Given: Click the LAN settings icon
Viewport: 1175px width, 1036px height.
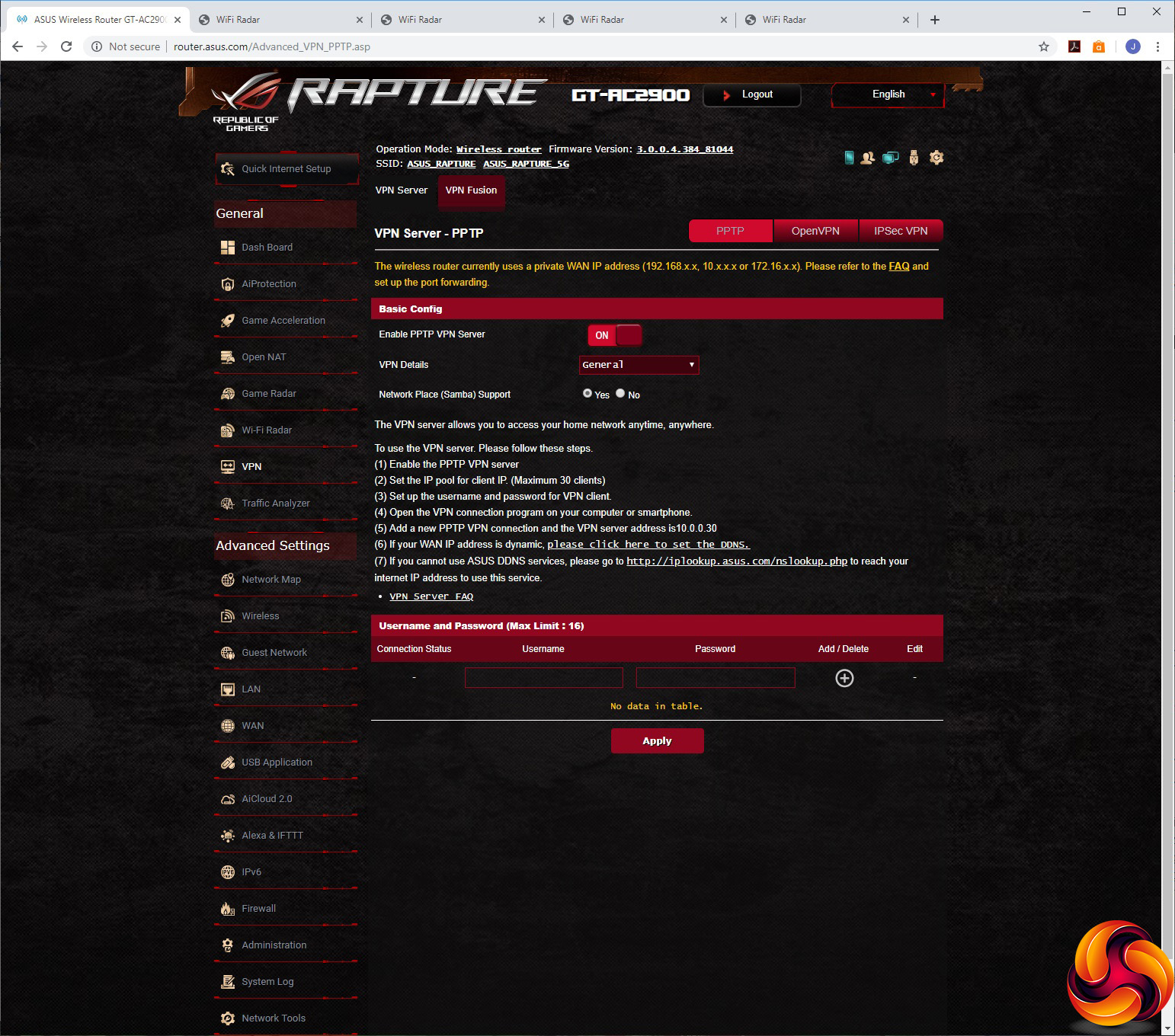Looking at the screenshot, I should (227, 689).
